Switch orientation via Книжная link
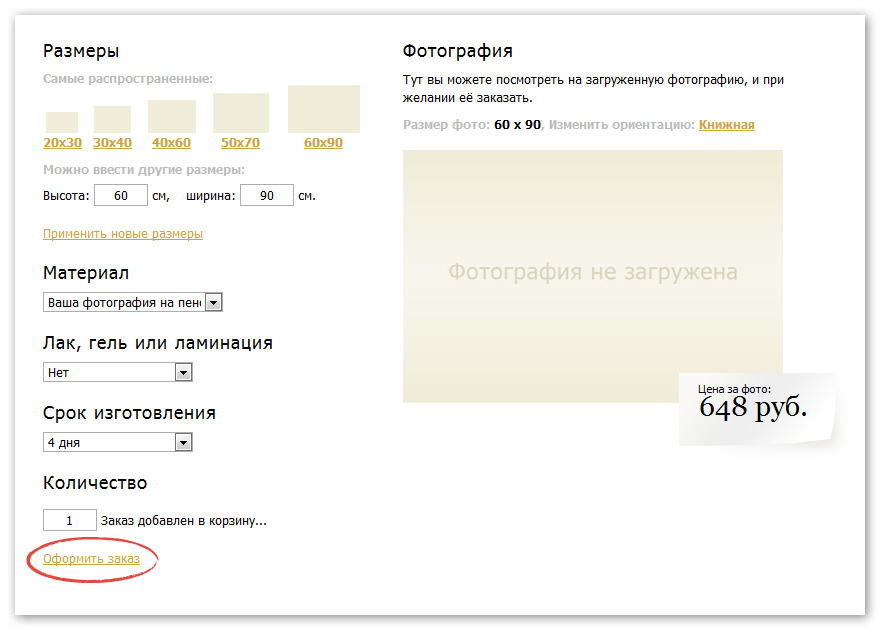Screen dimensions: 880x630 [x=726, y=125]
